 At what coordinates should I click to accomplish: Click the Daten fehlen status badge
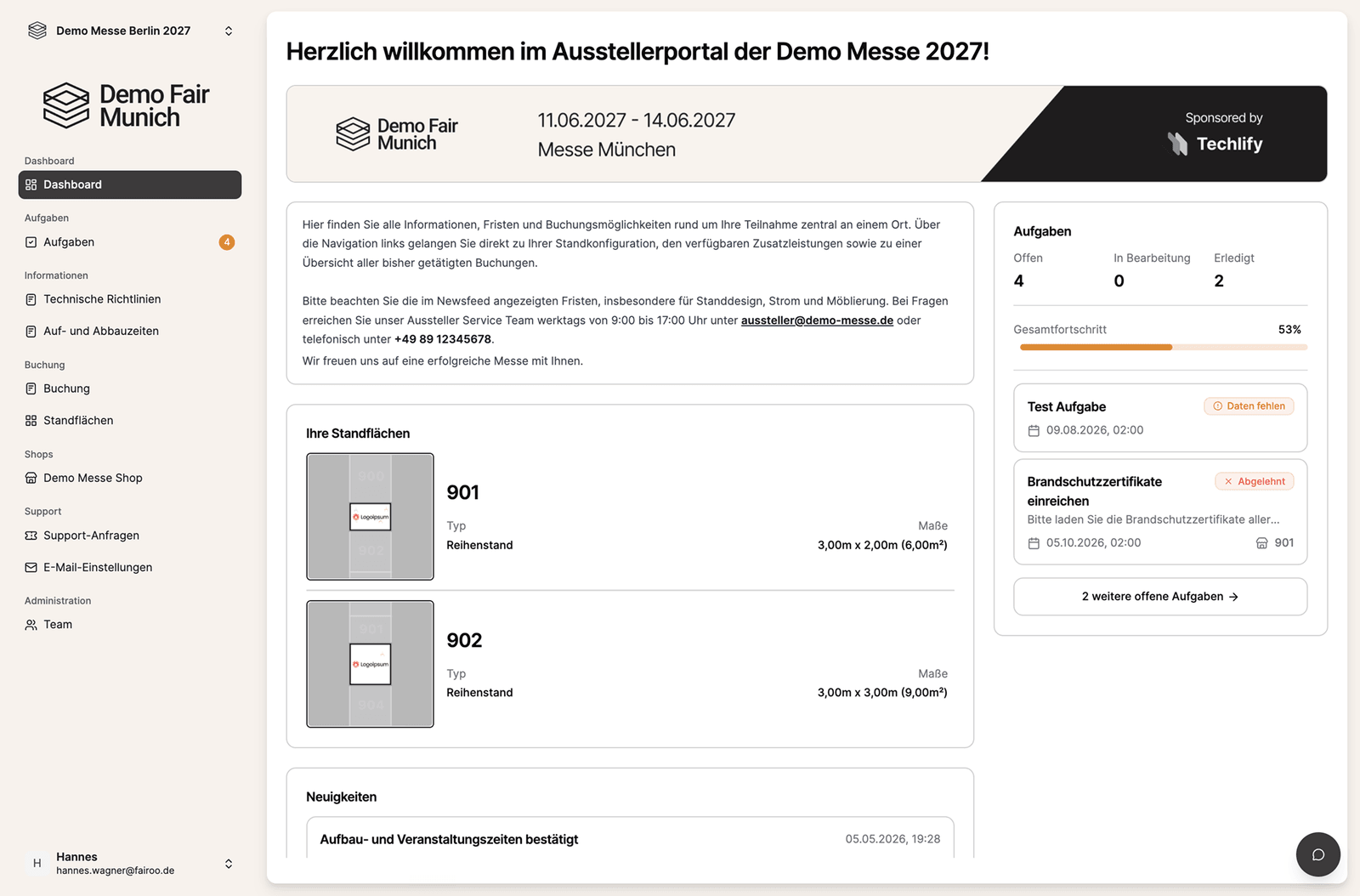[1249, 406]
